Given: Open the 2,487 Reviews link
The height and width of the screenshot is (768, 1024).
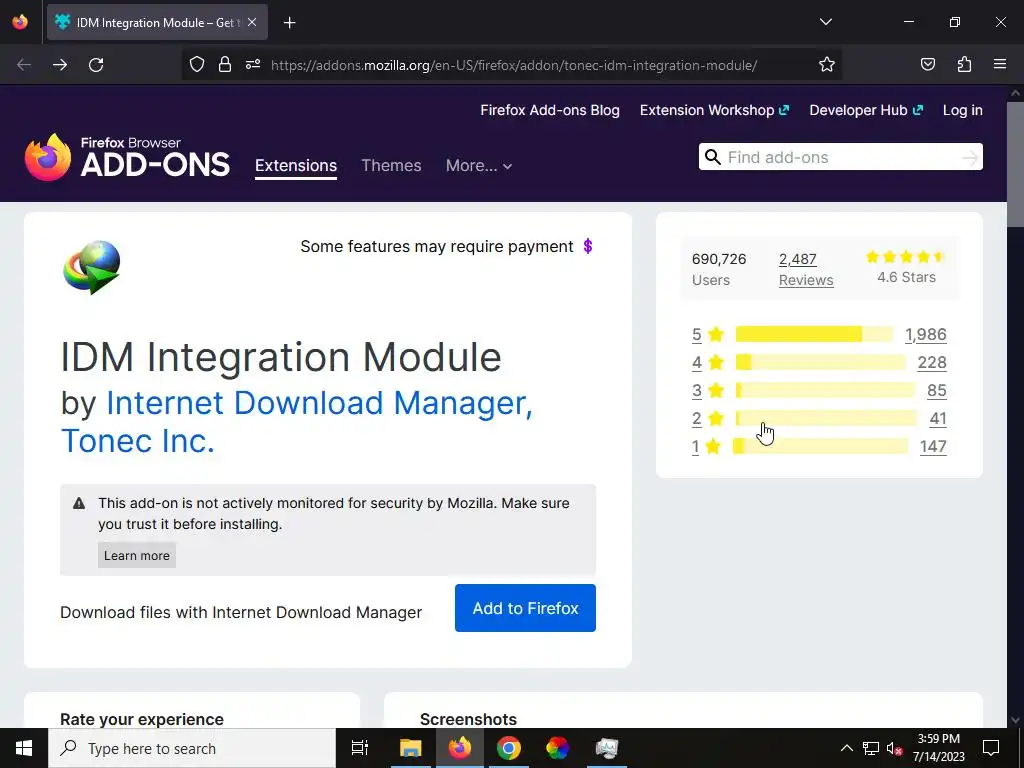Looking at the screenshot, I should [806, 270].
